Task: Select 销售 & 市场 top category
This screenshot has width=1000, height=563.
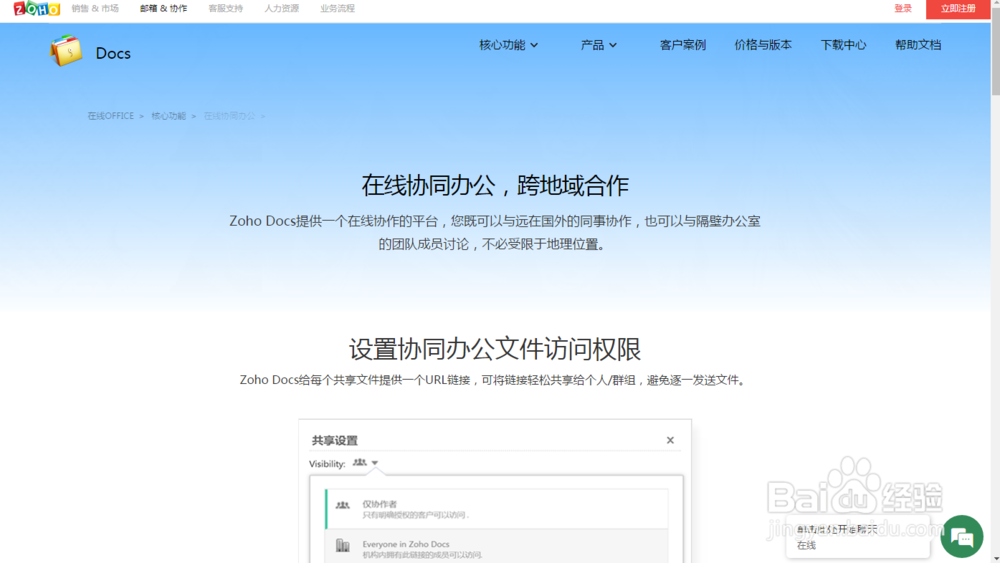Action: pos(95,8)
